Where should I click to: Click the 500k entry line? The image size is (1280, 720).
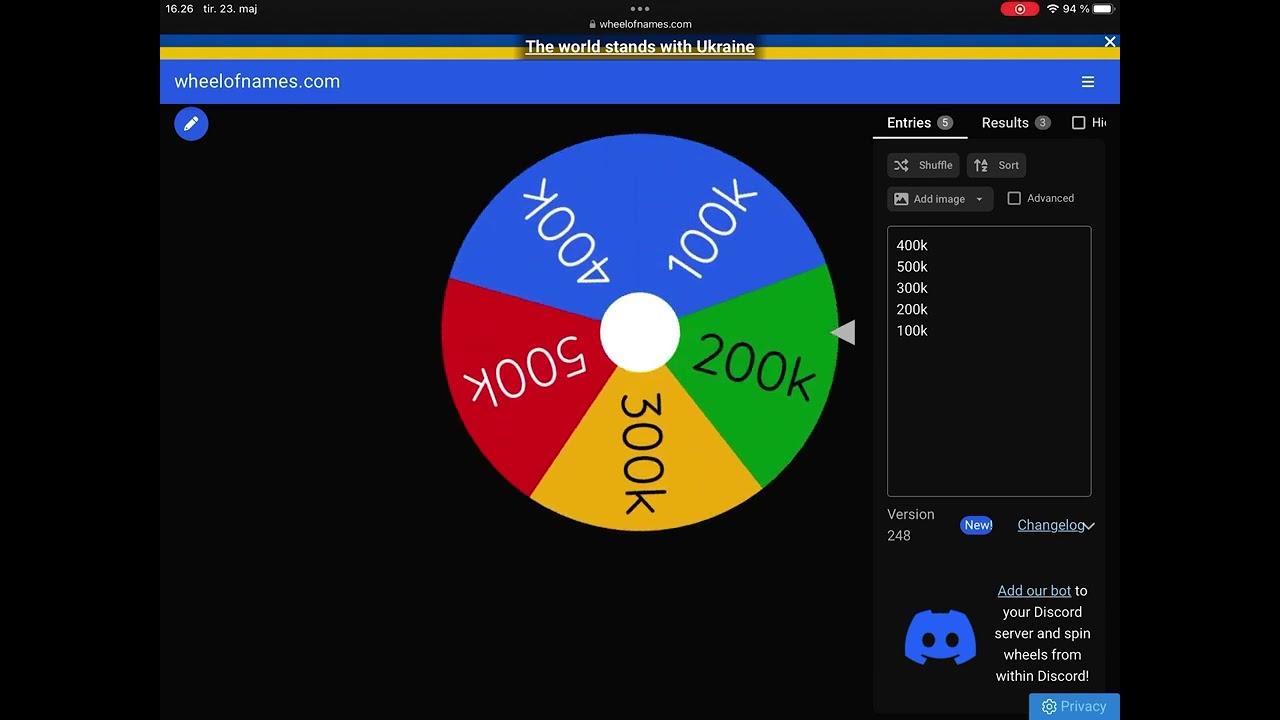point(912,267)
